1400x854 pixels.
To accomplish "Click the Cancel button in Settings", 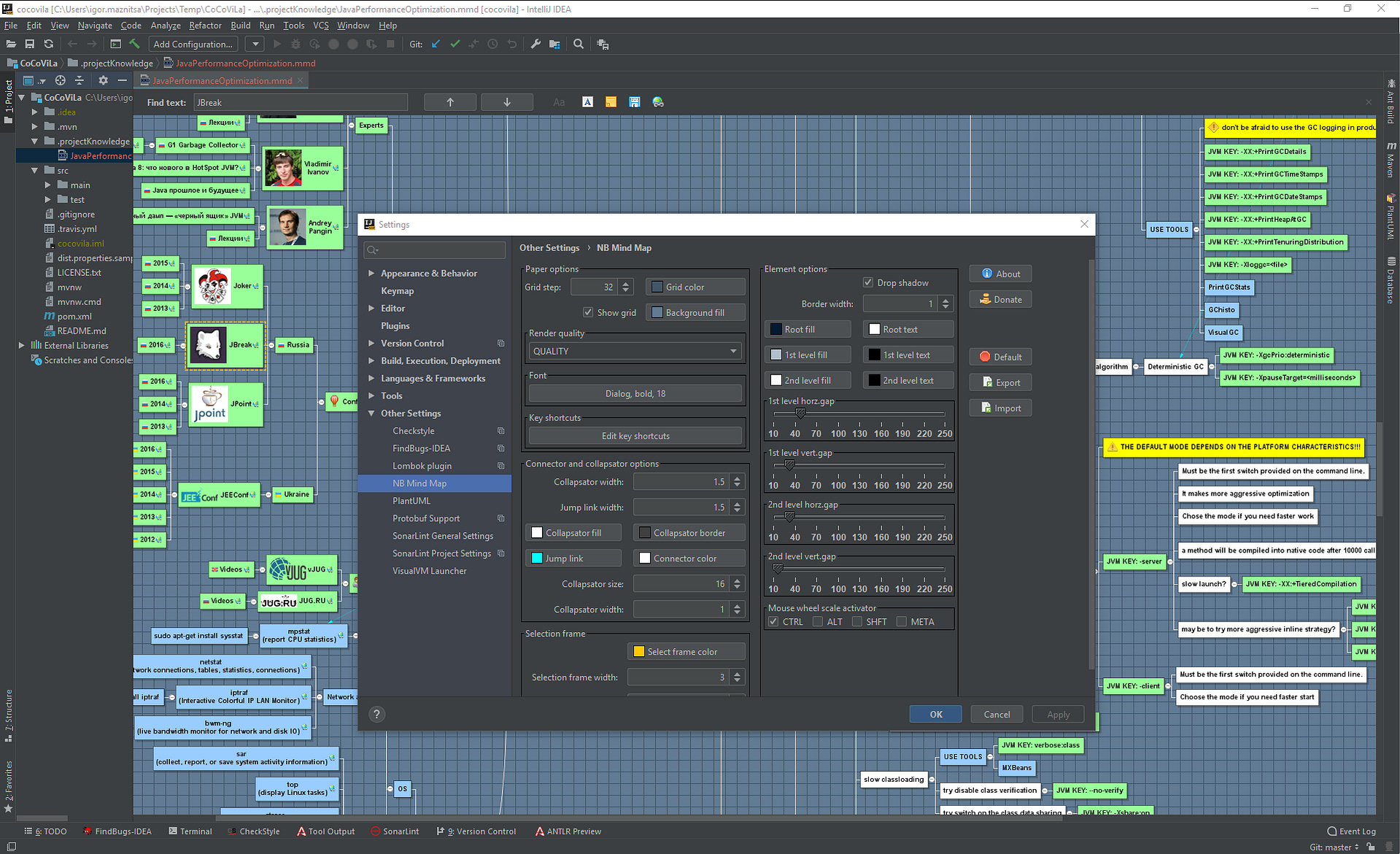I will click(x=997, y=715).
